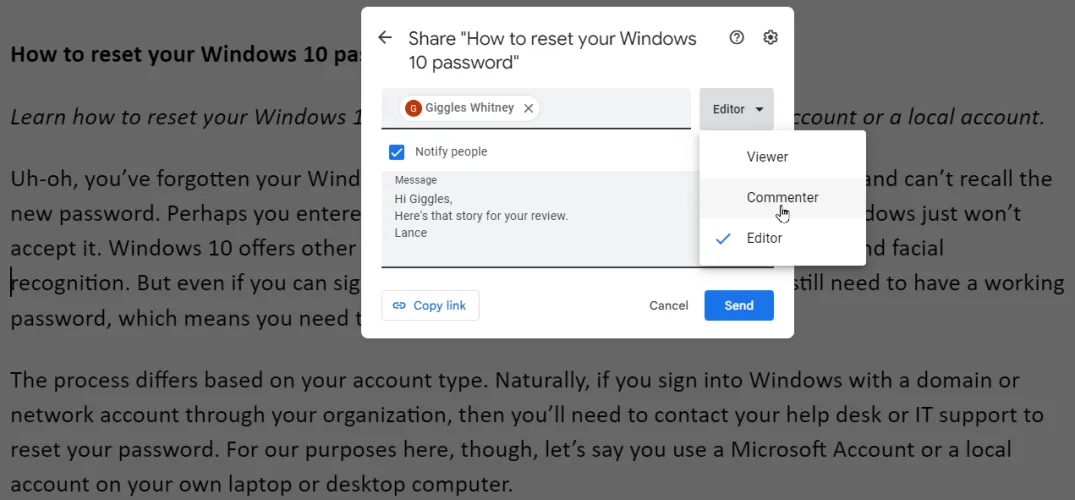The height and width of the screenshot is (500, 1075).
Task: Click the Giggles Whitney name chip
Action: point(469,108)
